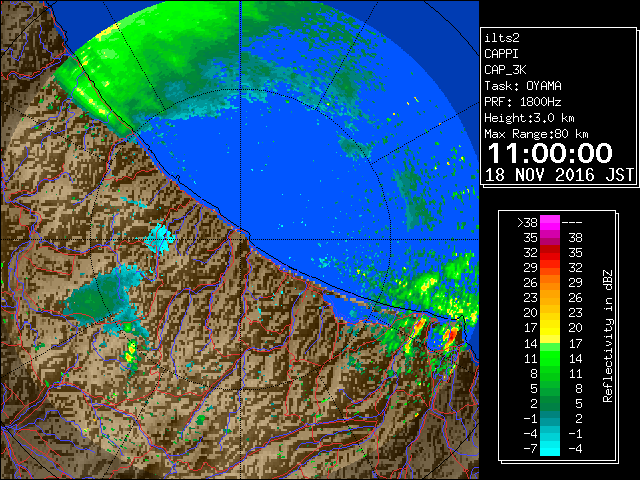Click the "CAP_3K" text line
The image size is (640, 480).
[505, 70]
